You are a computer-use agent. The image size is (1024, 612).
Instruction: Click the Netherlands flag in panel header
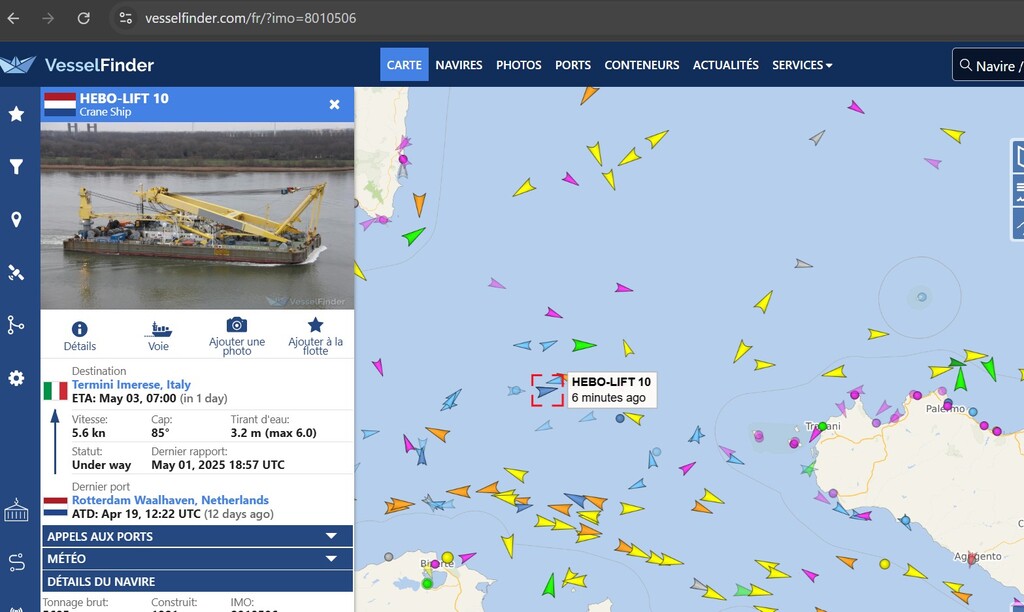[x=60, y=105]
